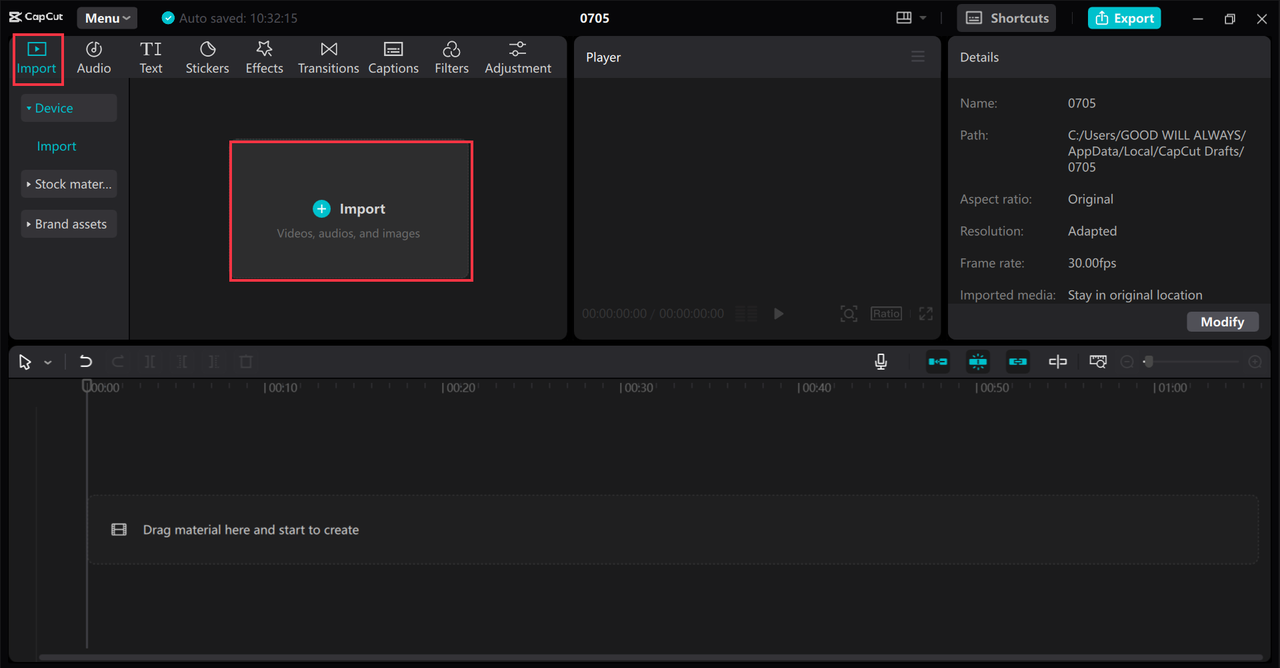The image size is (1280, 668).
Task: Click the project title 0705
Action: 595,18
